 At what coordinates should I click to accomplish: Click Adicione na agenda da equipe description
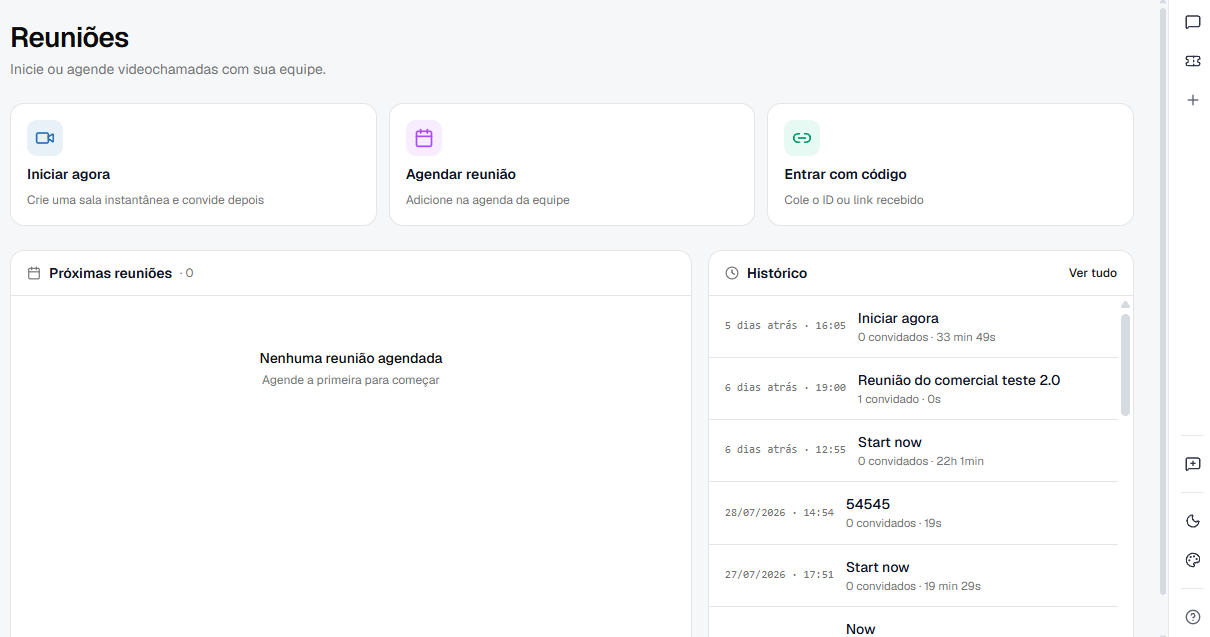pos(488,200)
